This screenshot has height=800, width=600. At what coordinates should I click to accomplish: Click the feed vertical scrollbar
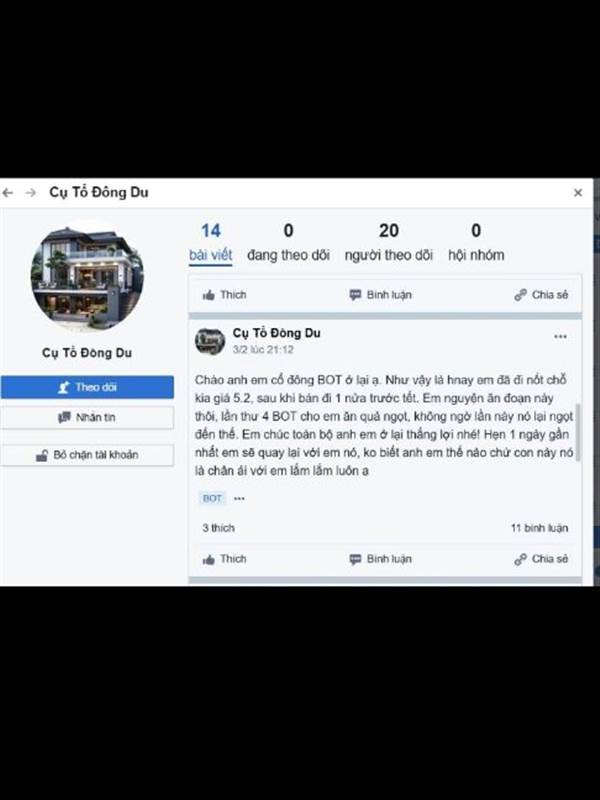click(x=578, y=433)
